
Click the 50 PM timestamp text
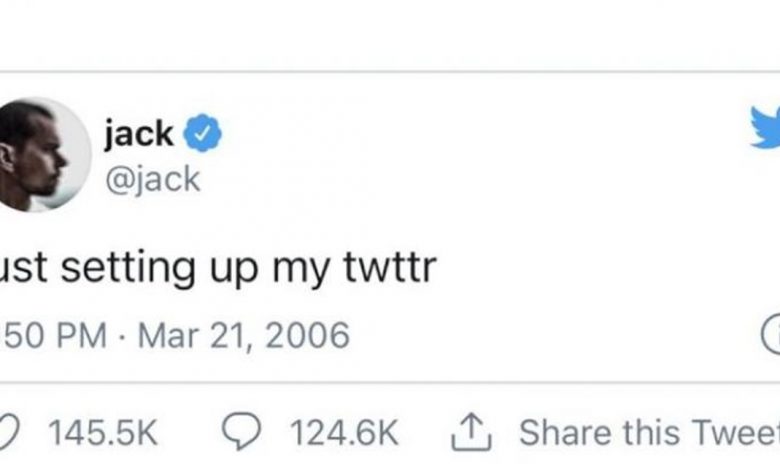coord(54,335)
